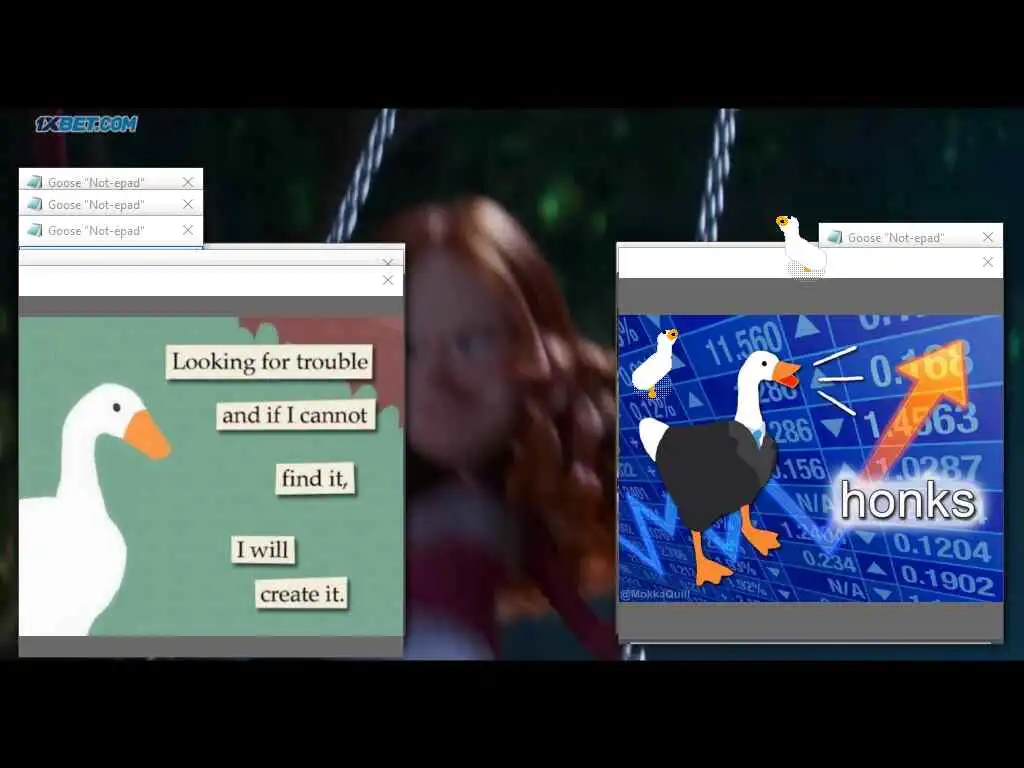Close the "honks" stonks meme window
The width and height of the screenshot is (1024, 768).
tap(988, 262)
